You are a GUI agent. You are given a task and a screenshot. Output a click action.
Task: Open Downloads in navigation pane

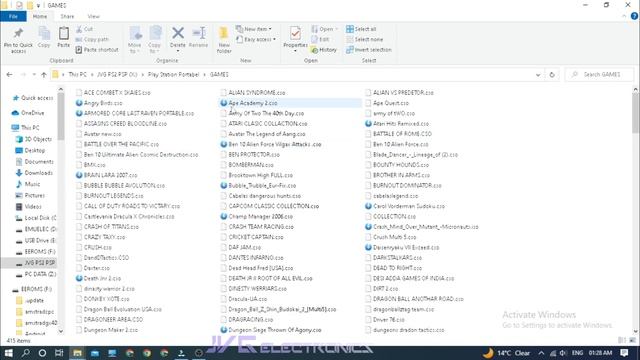[x=34, y=173]
